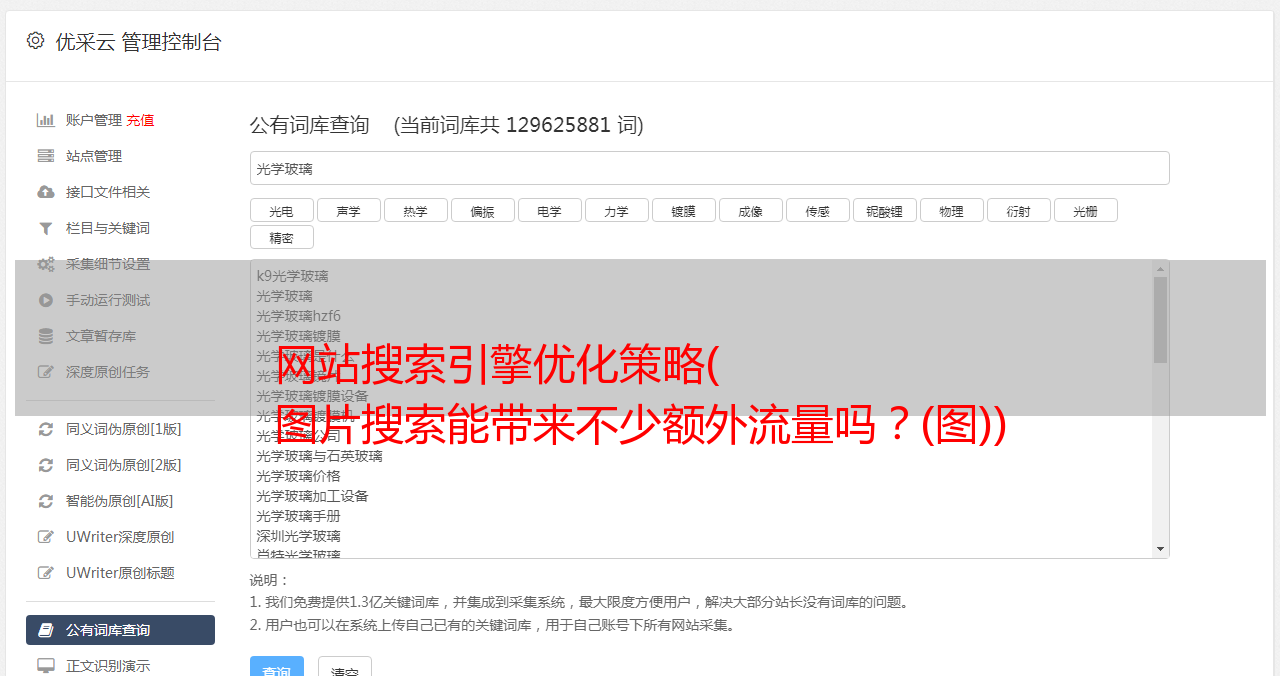Select the 偏振 tag button
This screenshot has height=676, width=1280.
point(482,210)
